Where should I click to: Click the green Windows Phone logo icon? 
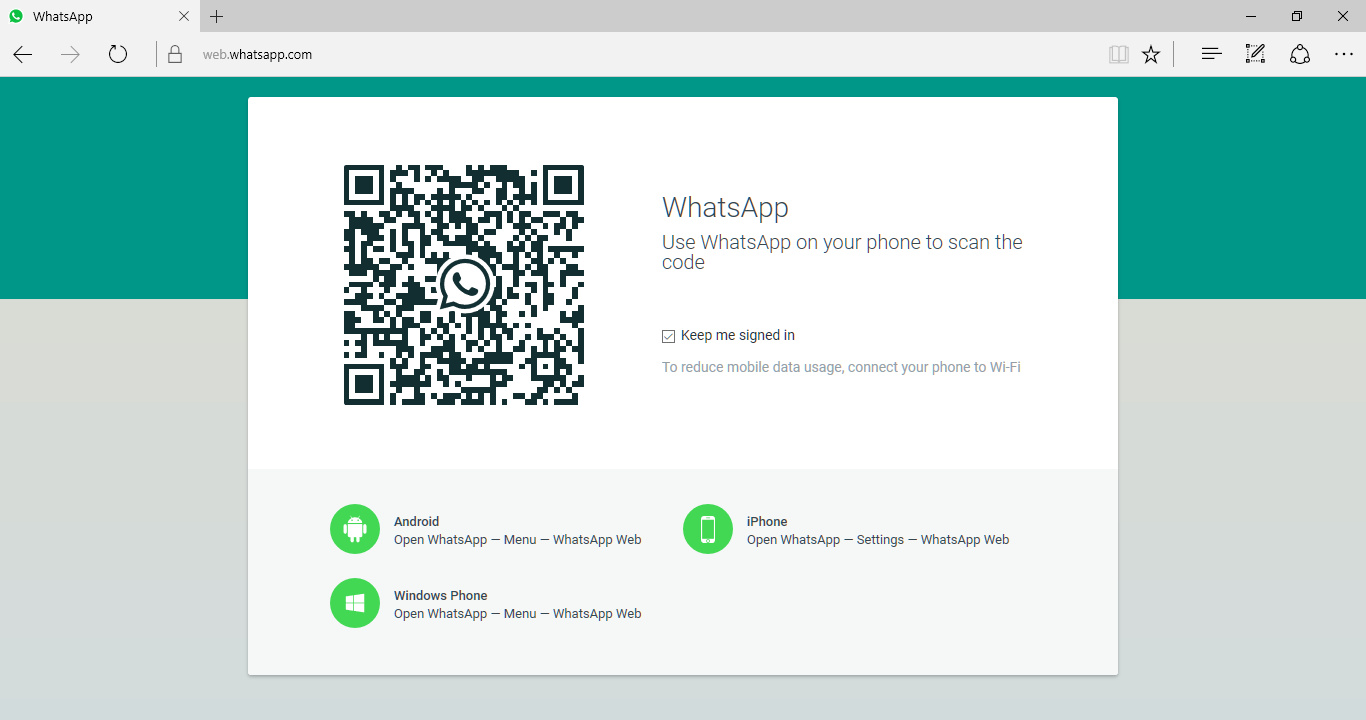point(355,603)
